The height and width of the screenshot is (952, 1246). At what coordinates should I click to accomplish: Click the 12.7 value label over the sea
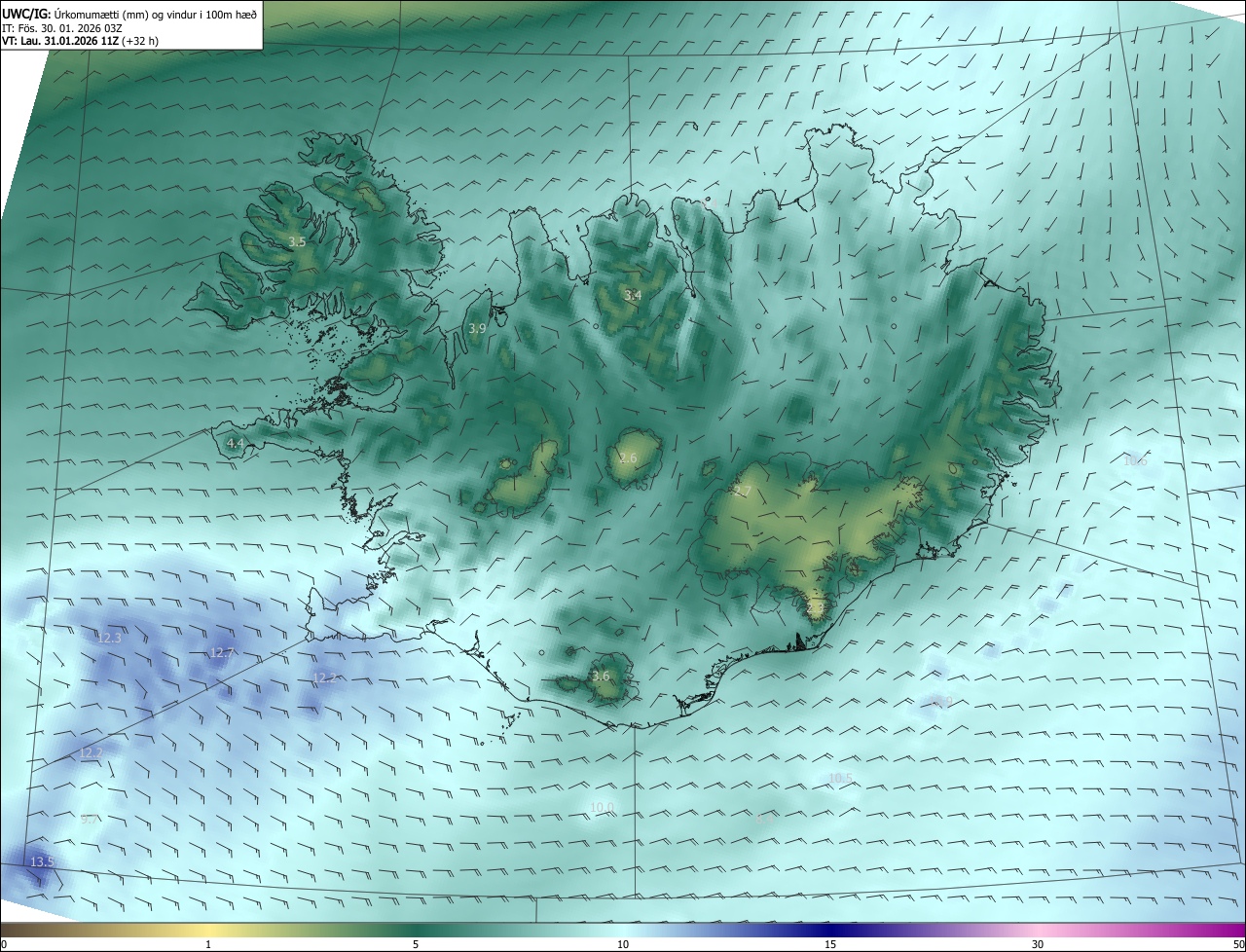pyautogui.click(x=222, y=652)
